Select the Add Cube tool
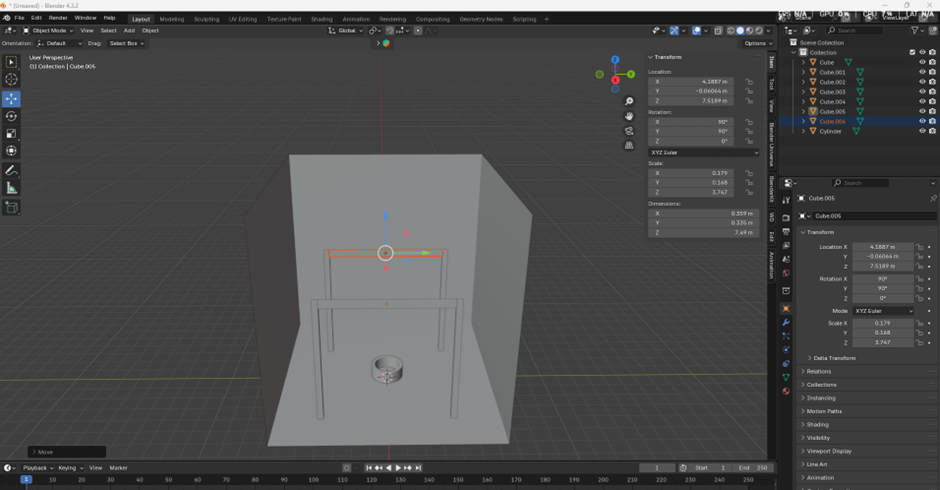The image size is (940, 490). click(x=11, y=208)
